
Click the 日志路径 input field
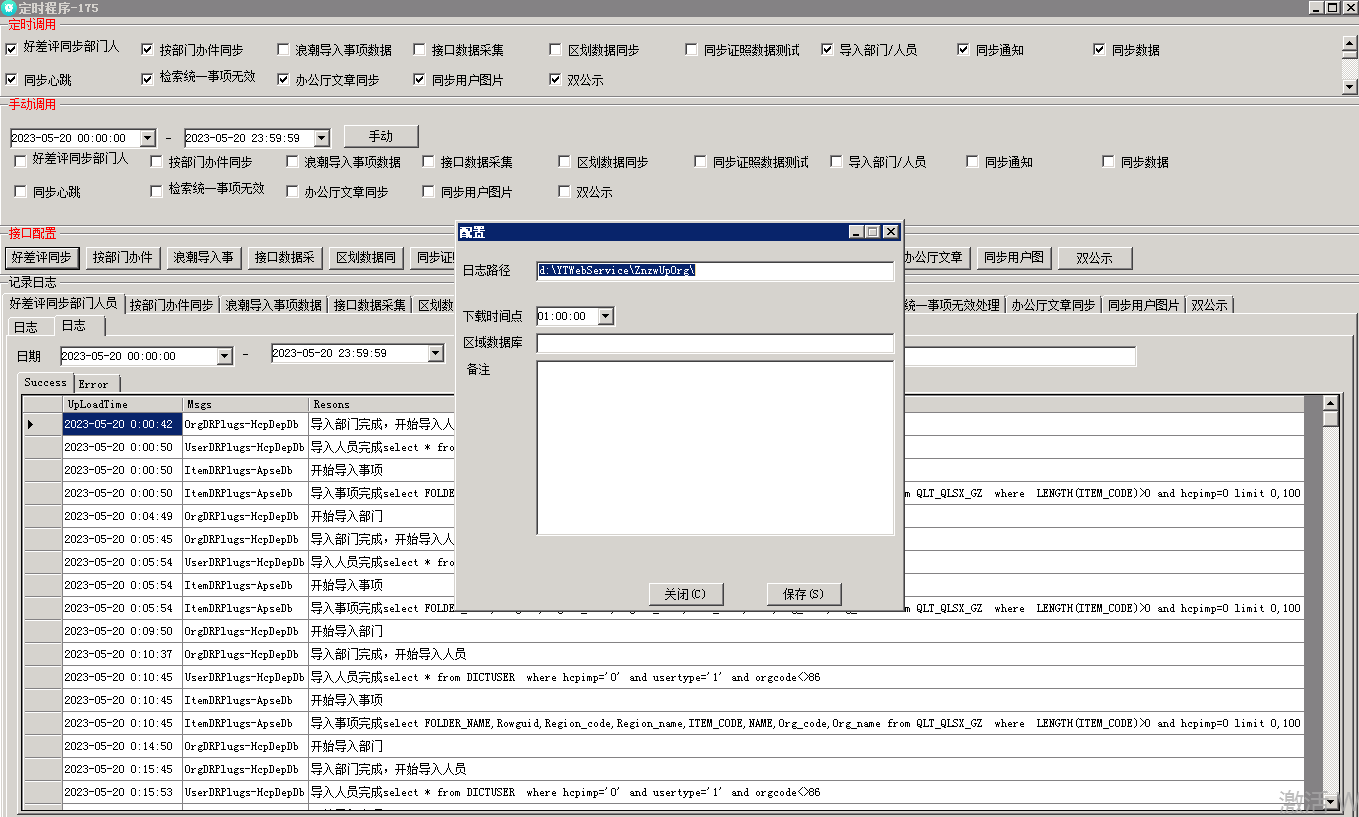pyautogui.click(x=715, y=271)
